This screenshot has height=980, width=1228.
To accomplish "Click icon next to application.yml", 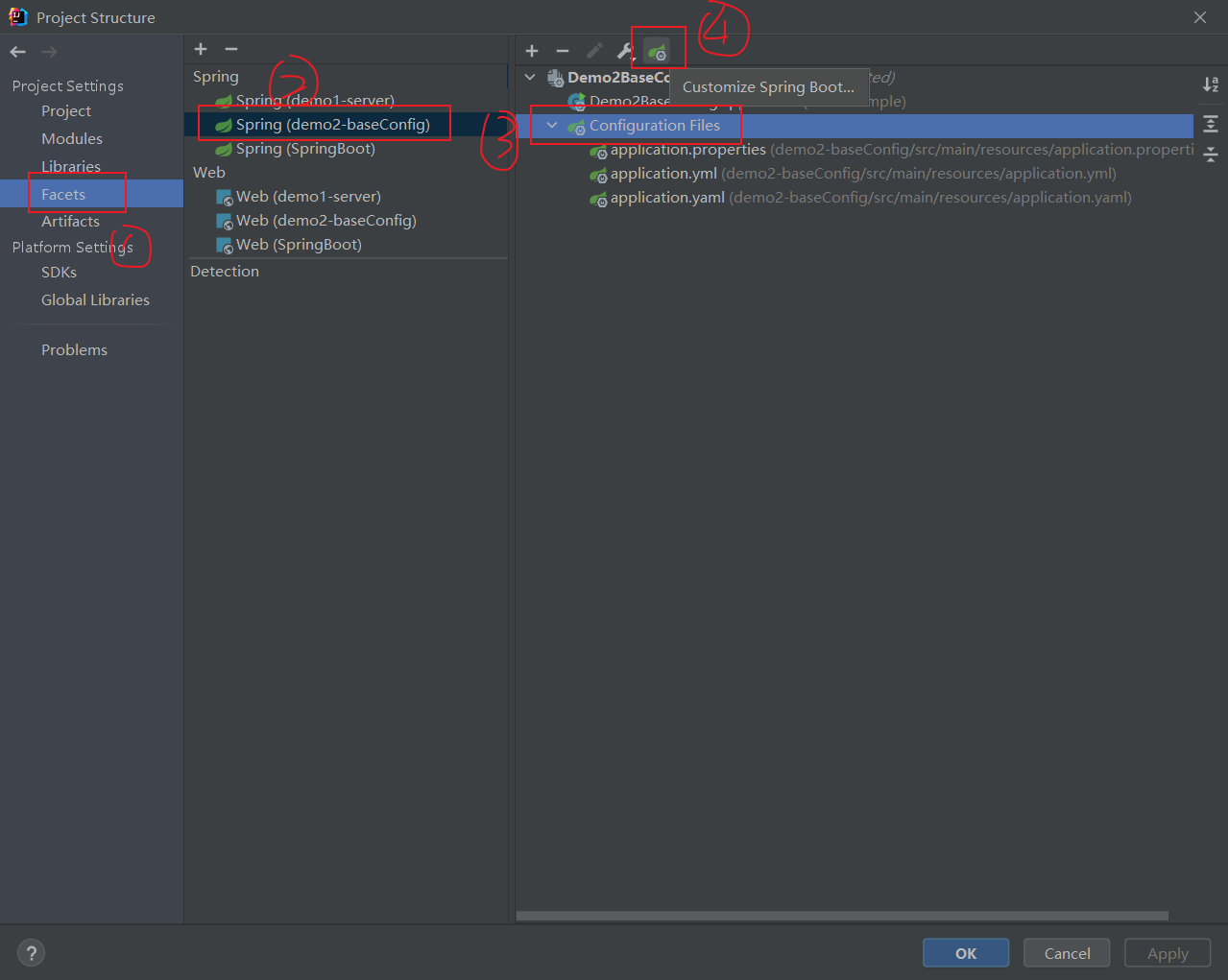I will 598,175.
